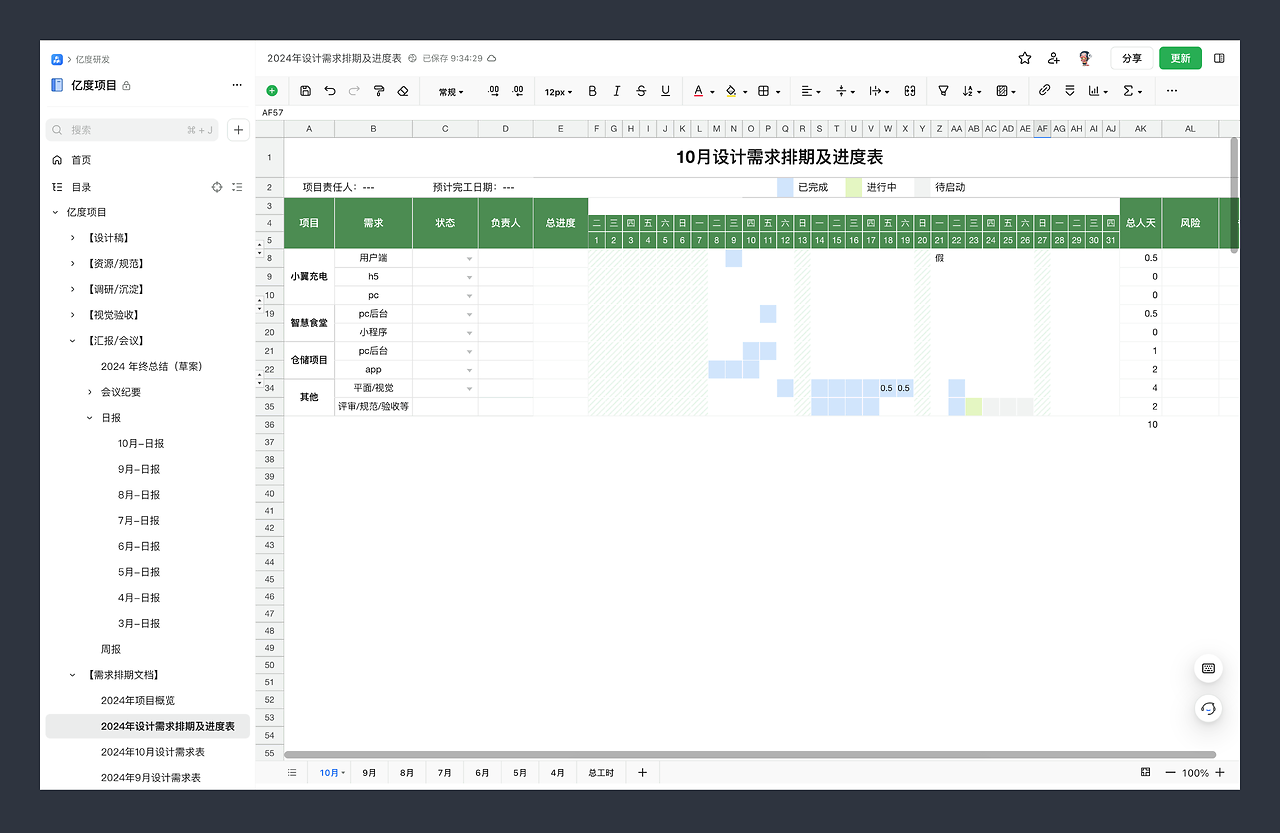The height and width of the screenshot is (833, 1280).
Task: Insert a link with chain icon
Action: coord(1044,90)
